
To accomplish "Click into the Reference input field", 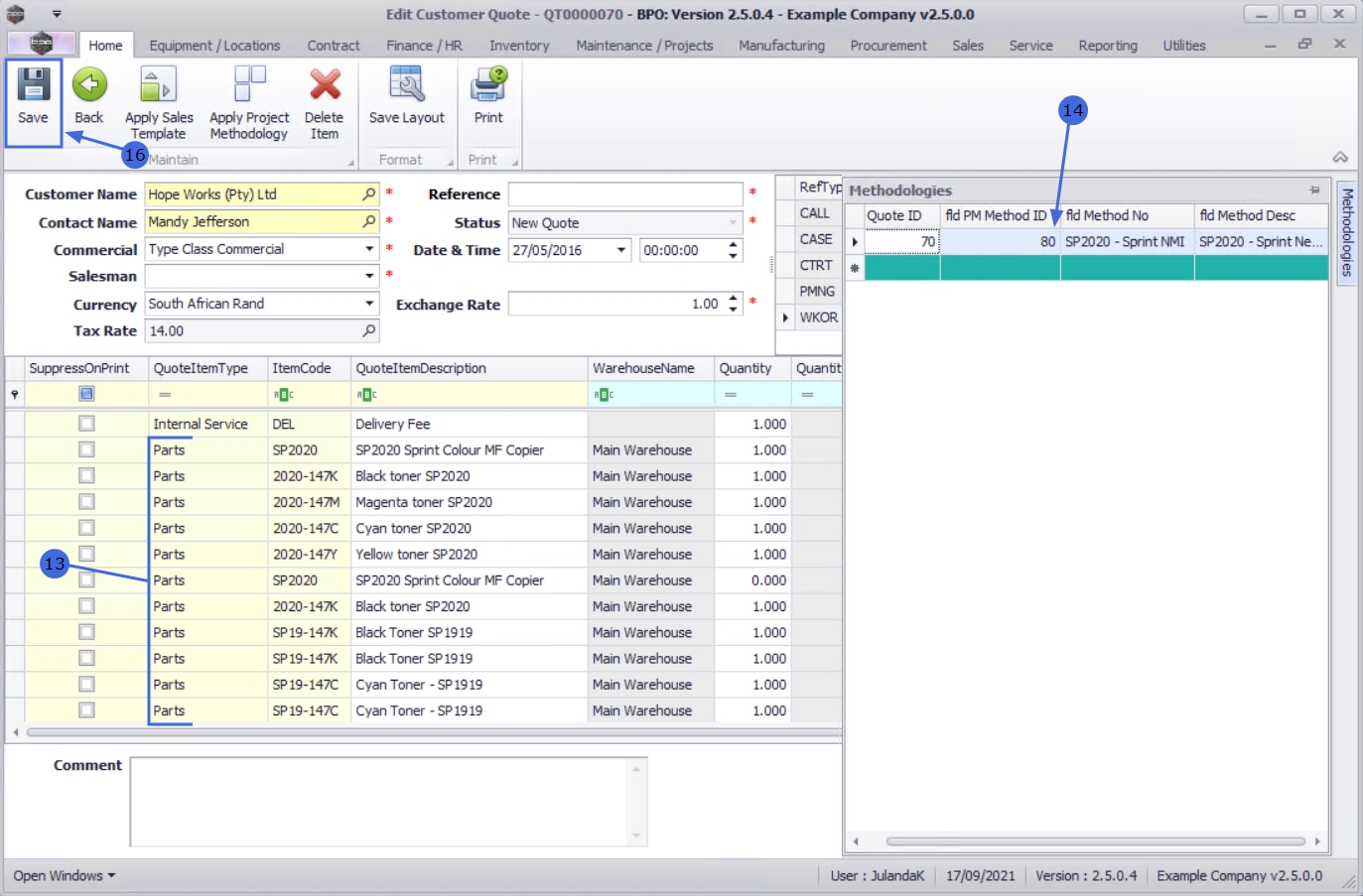I will click(625, 194).
